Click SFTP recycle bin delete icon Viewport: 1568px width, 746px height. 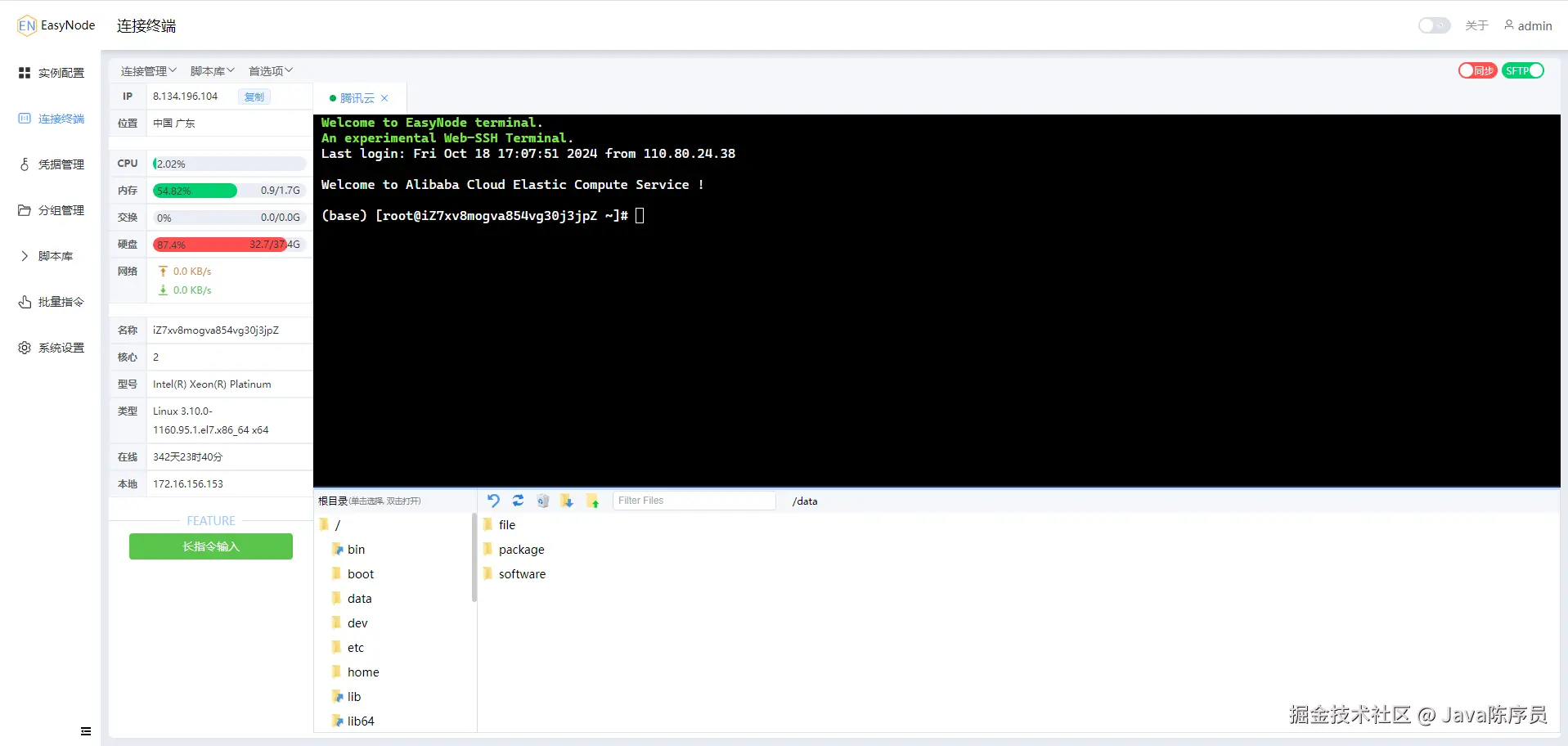[542, 501]
